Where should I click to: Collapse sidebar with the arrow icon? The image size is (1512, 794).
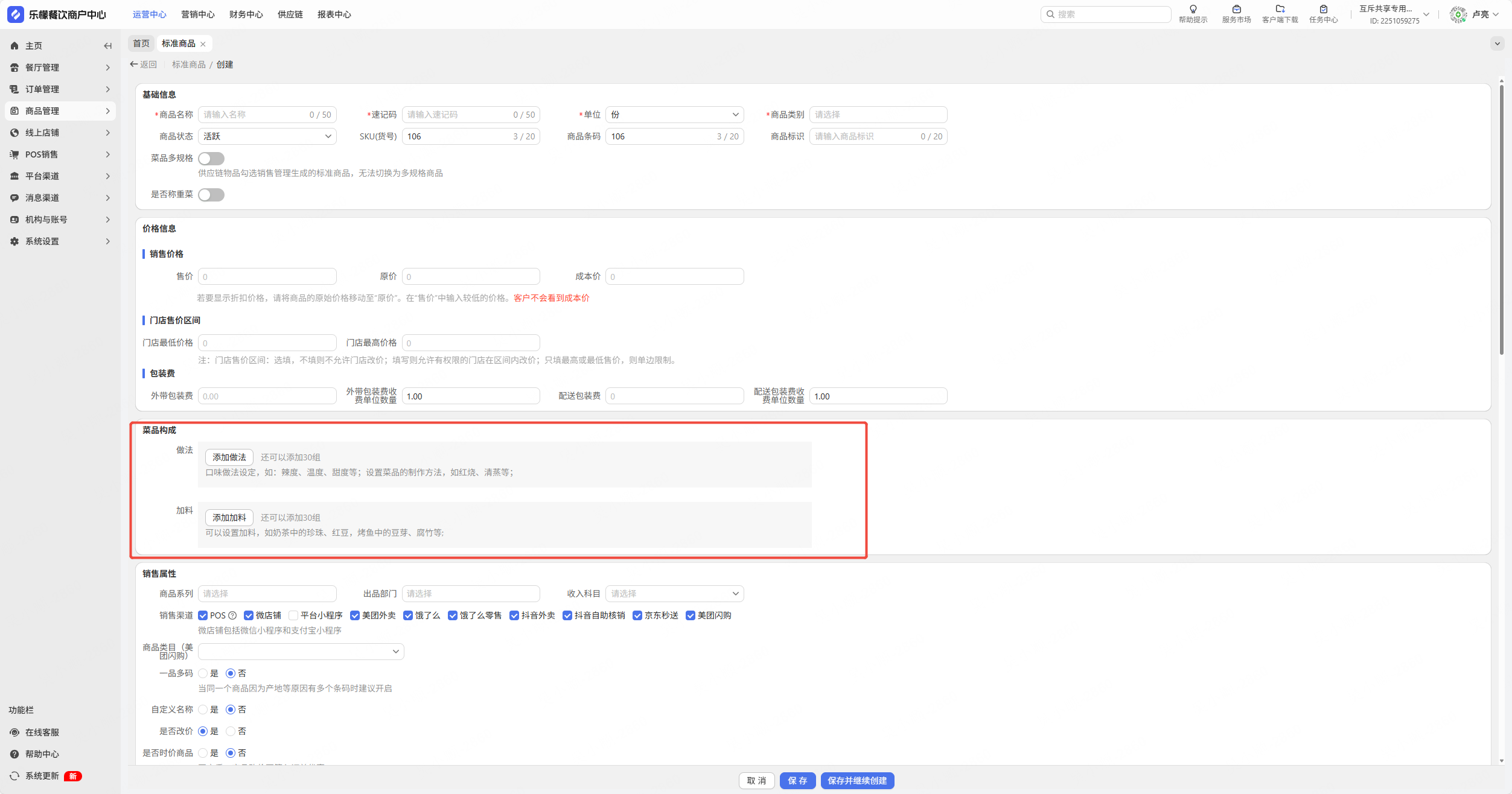[107, 46]
